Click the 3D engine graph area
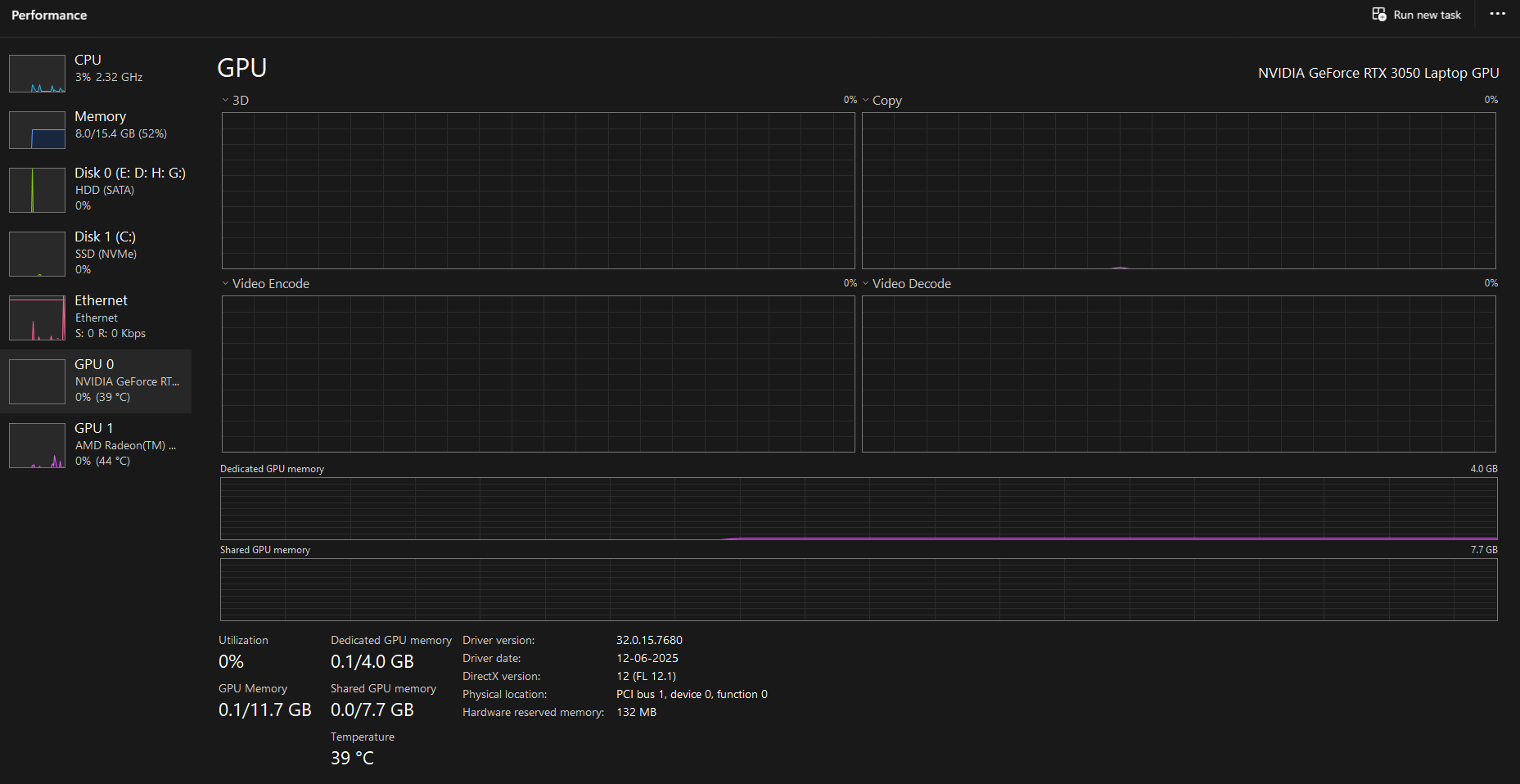Viewport: 1520px width, 784px height. 539,191
